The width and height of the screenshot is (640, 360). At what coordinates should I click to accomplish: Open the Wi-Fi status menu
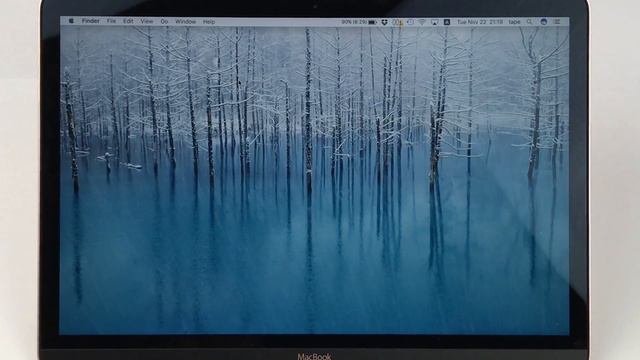(422, 22)
